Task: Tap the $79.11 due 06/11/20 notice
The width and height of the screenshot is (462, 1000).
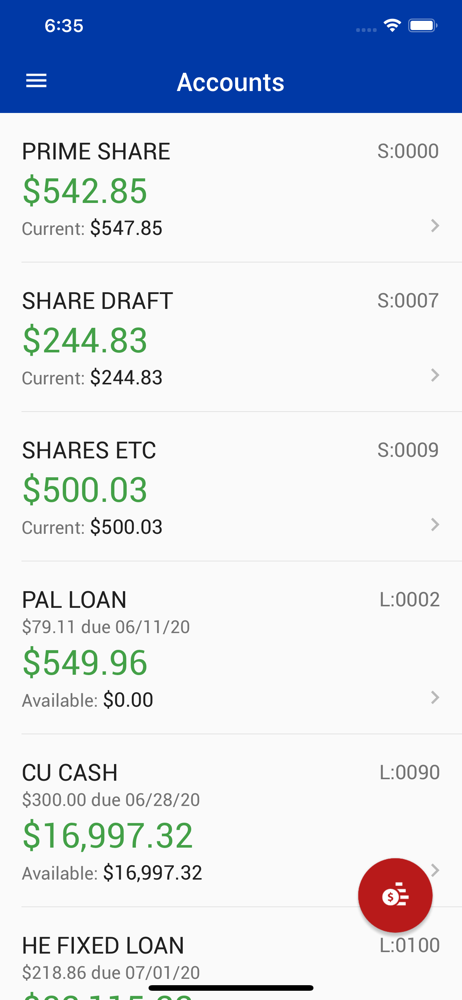Action: [x=106, y=627]
